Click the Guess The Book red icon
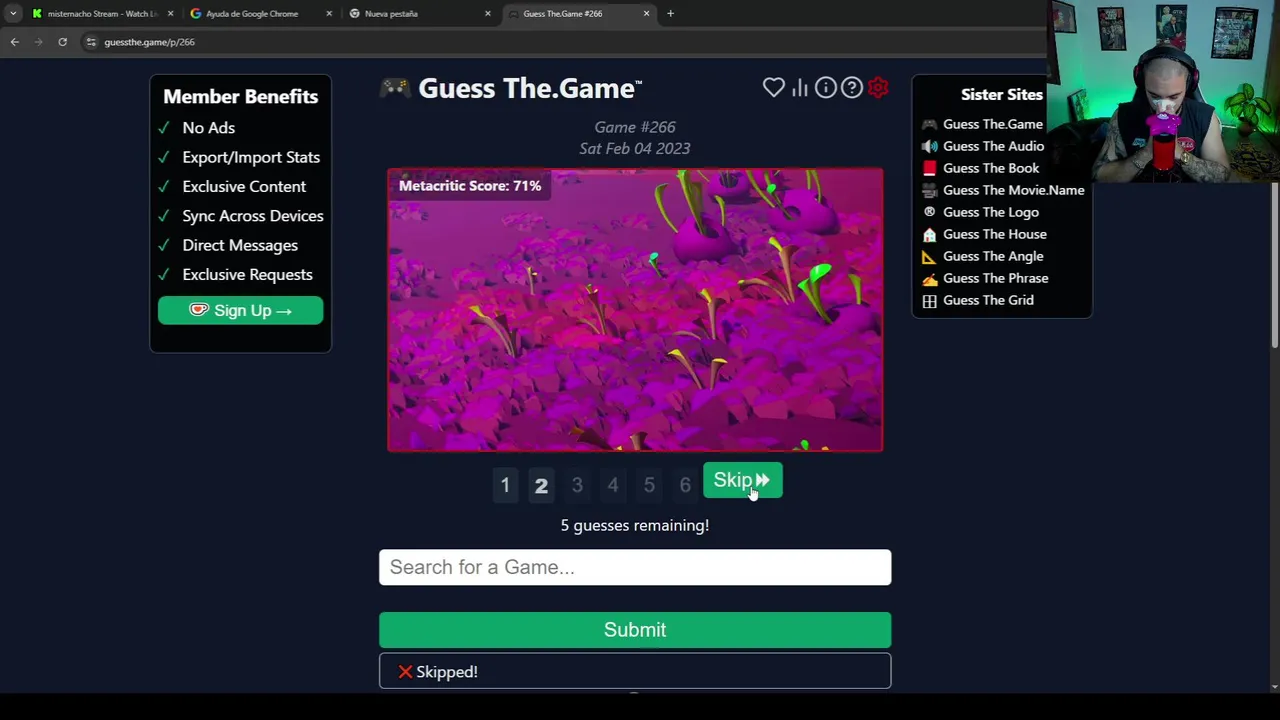 (x=929, y=168)
